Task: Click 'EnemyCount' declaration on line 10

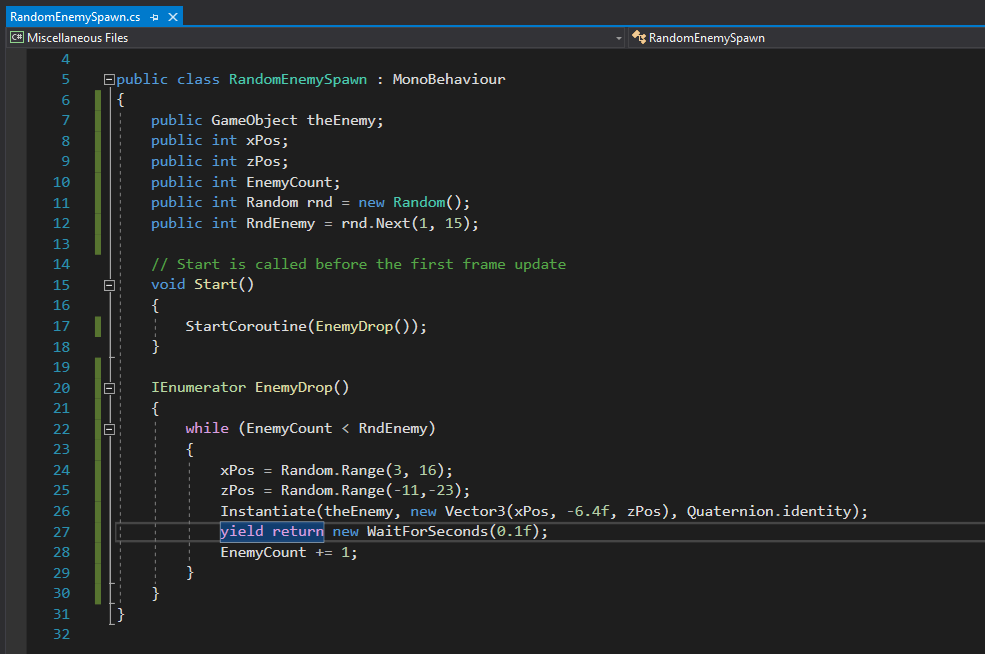Action: 289,182
